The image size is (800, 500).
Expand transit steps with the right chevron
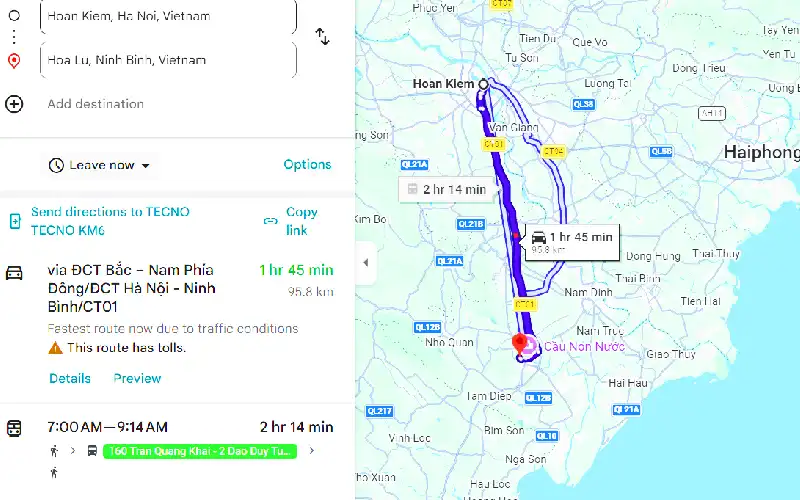click(312, 451)
